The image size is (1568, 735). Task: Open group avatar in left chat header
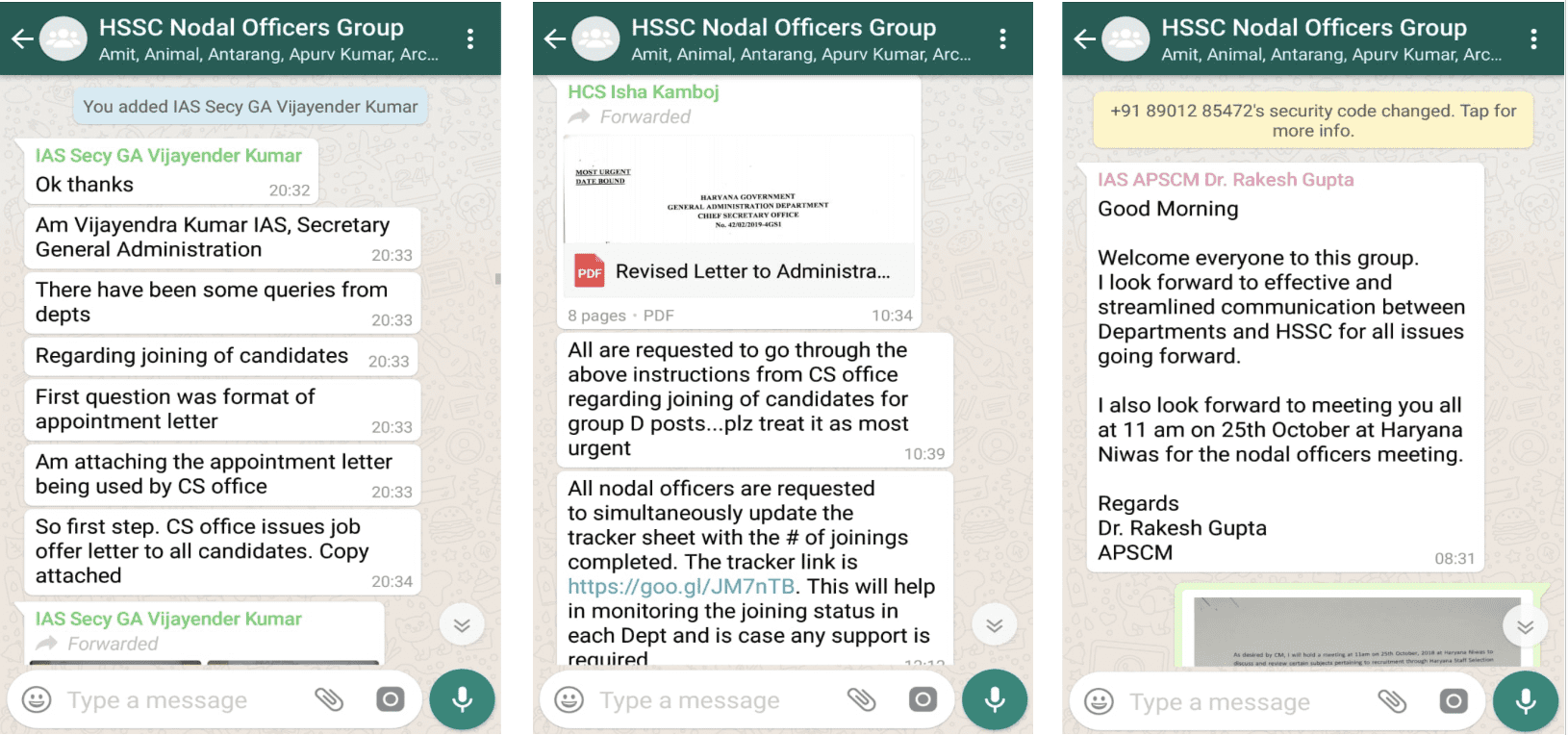(x=63, y=38)
